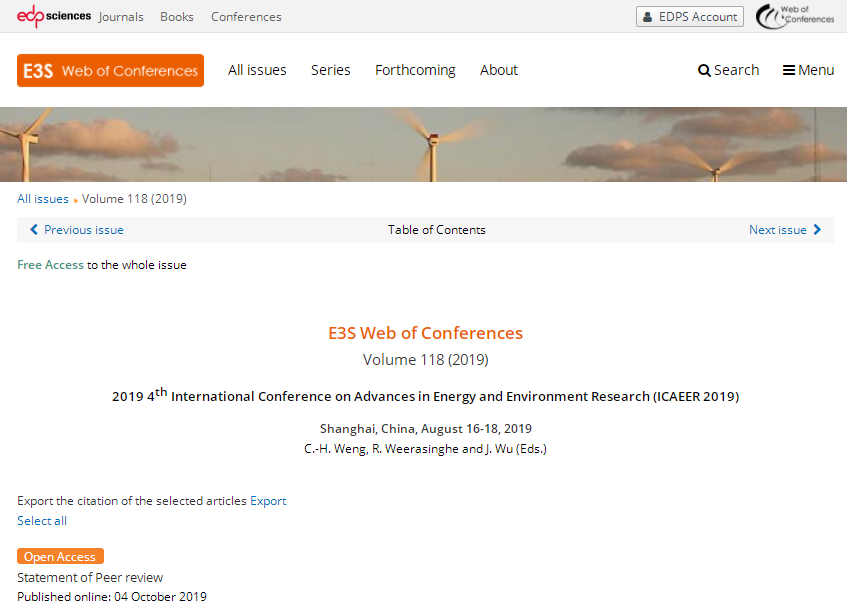Open the Series navigation item

(x=331, y=70)
